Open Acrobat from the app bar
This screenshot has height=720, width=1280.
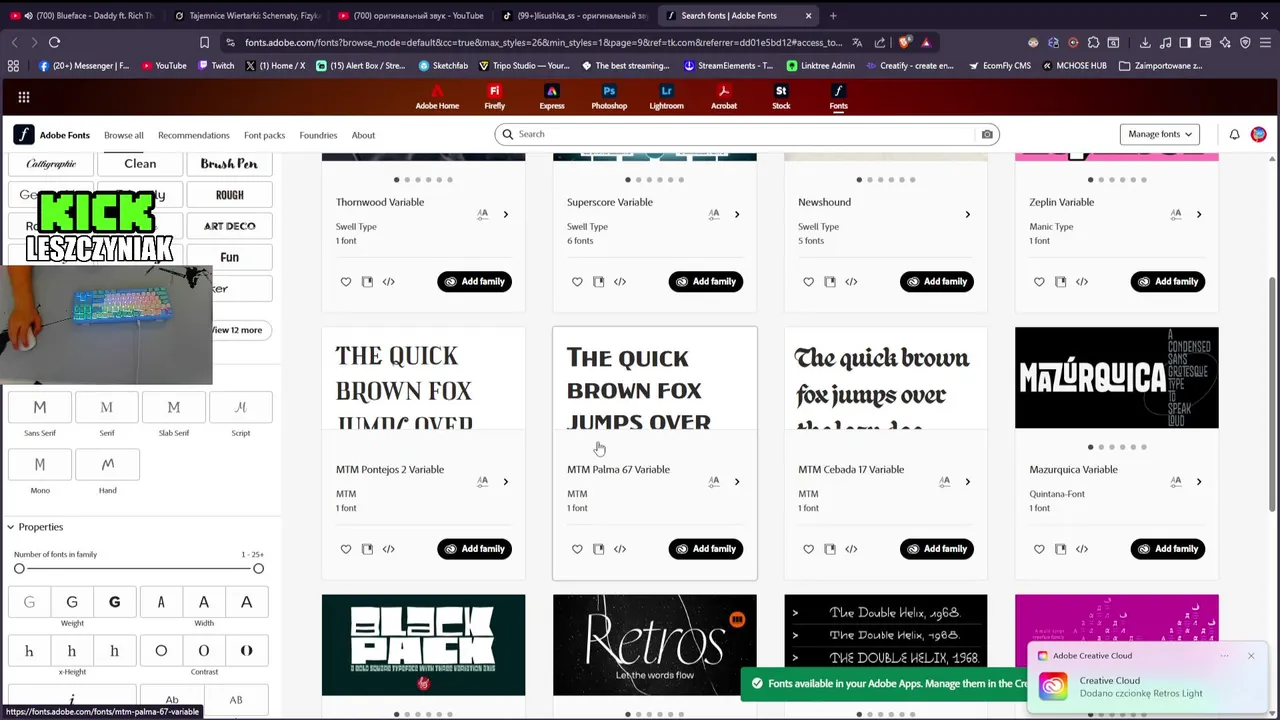click(x=724, y=97)
